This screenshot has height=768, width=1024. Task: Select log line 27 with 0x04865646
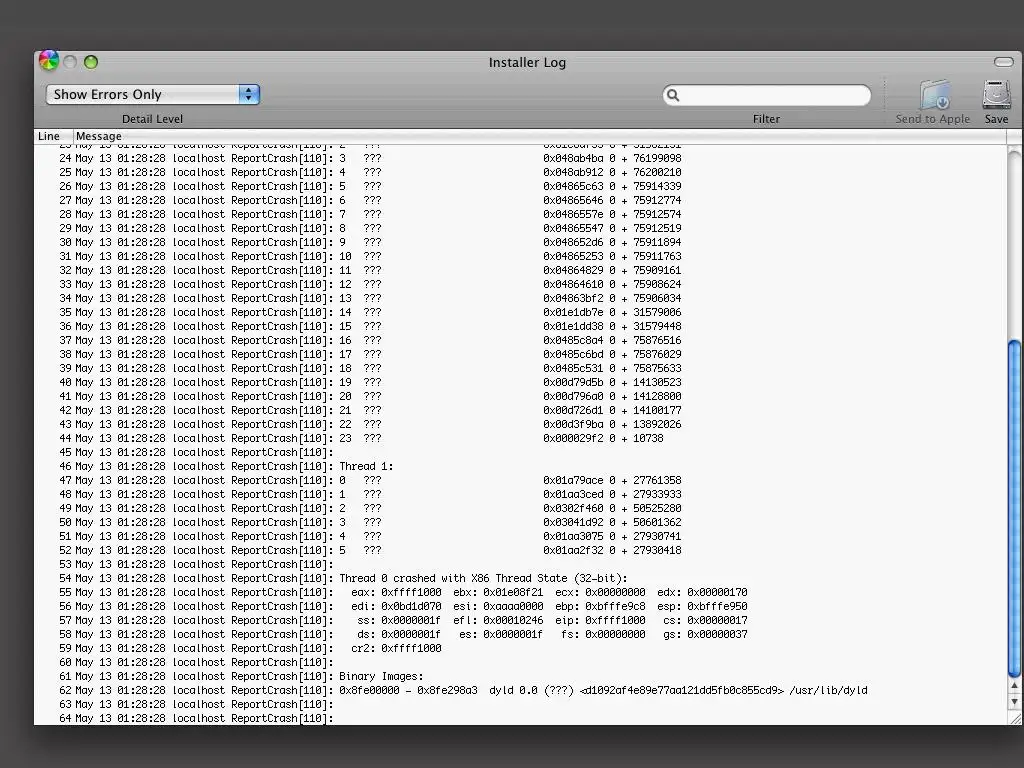(520, 200)
